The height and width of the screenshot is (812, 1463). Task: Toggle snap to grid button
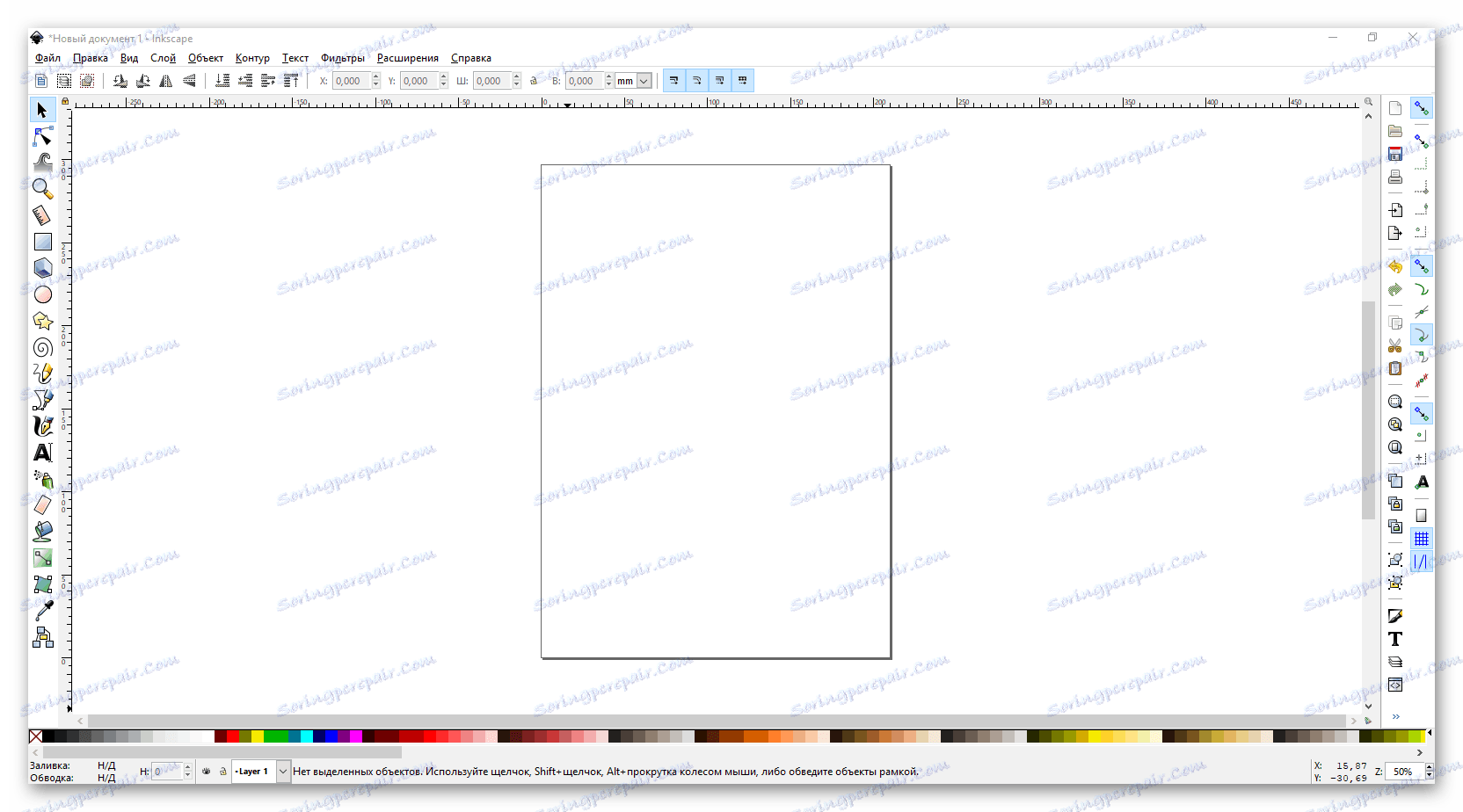point(1421,539)
